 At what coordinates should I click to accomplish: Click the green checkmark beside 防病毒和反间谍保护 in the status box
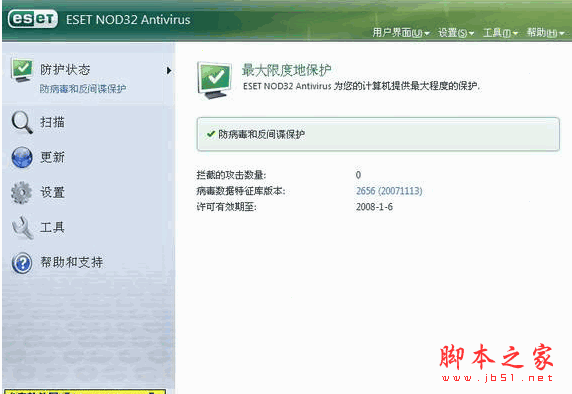pyautogui.click(x=210, y=134)
